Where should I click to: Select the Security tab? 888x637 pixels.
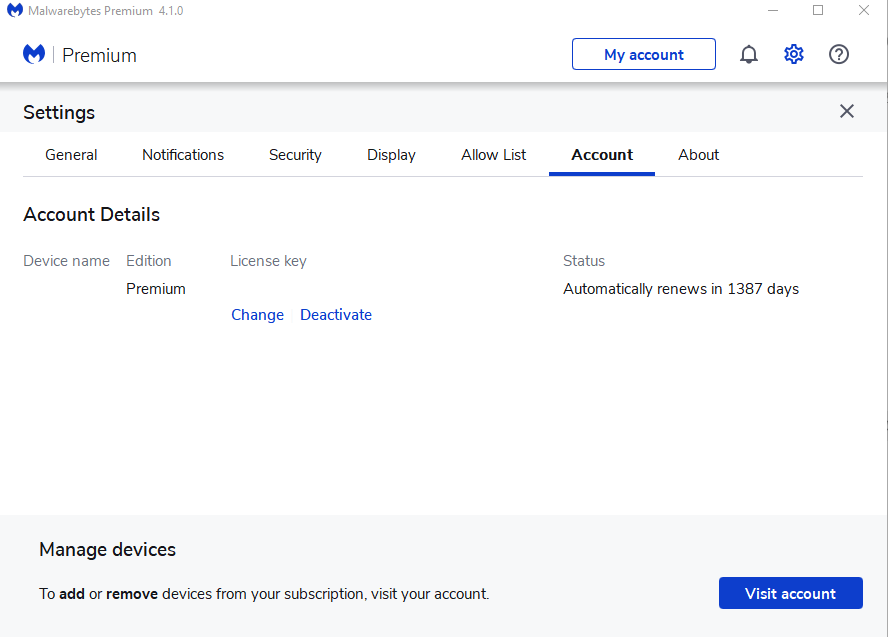(x=295, y=155)
